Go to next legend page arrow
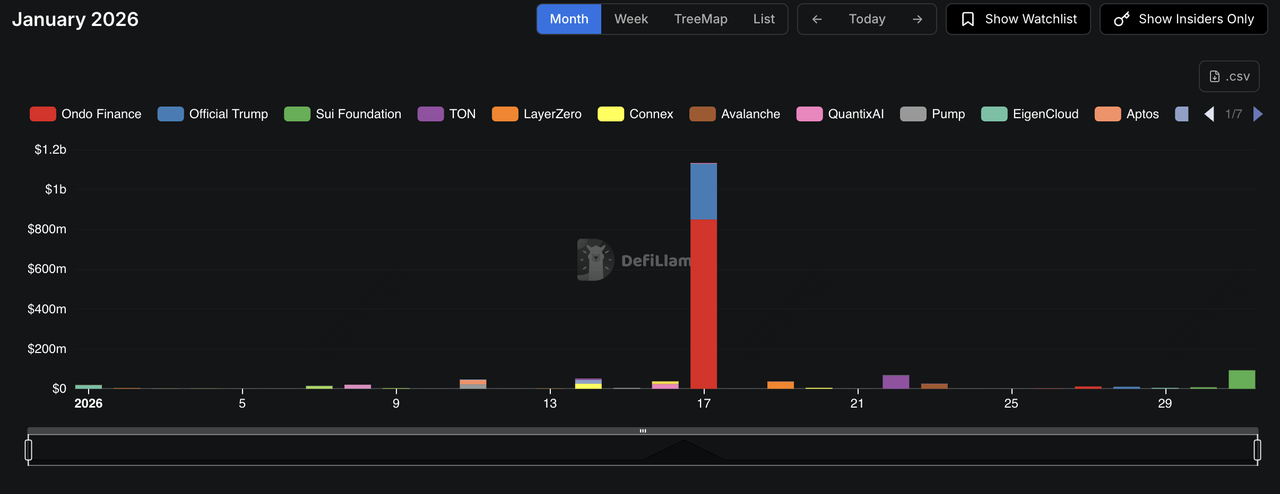Screen dimensions: 1280x494 click(1258, 114)
